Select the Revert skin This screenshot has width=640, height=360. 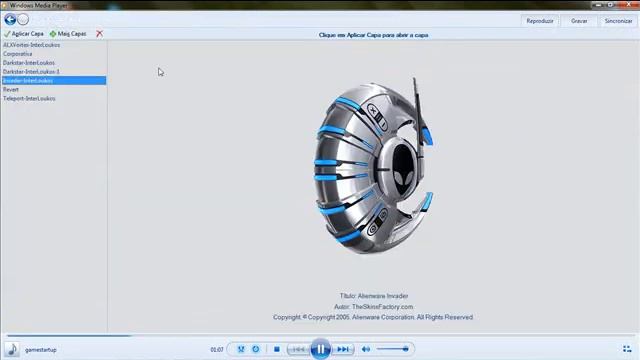(x=54, y=89)
